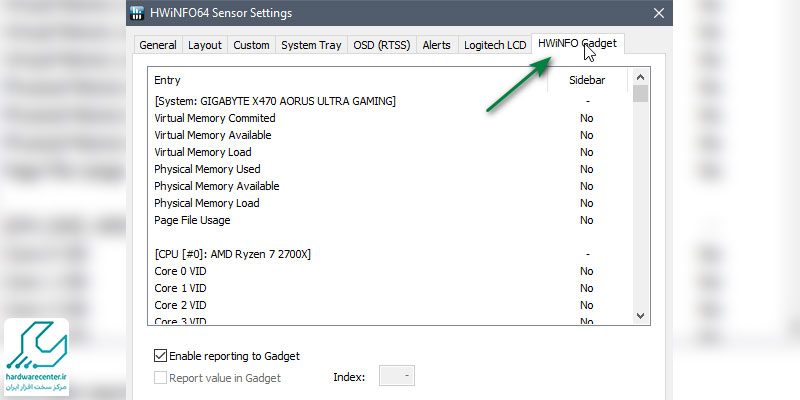Click the sensor list scrollbar thumb
This screenshot has width=800, height=400.
pyautogui.click(x=641, y=94)
